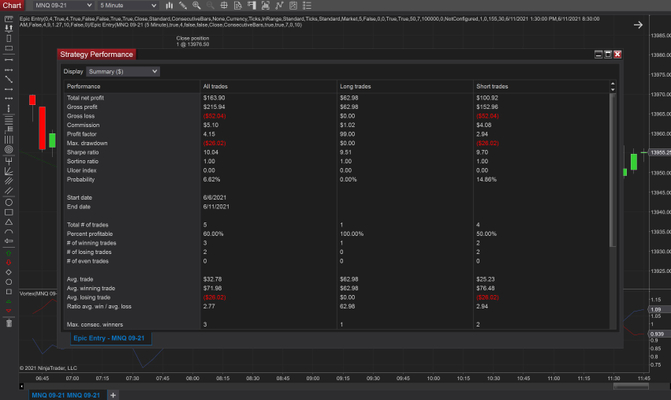
Task: Open the Display Summary ($) dropdown
Action: coord(123,72)
